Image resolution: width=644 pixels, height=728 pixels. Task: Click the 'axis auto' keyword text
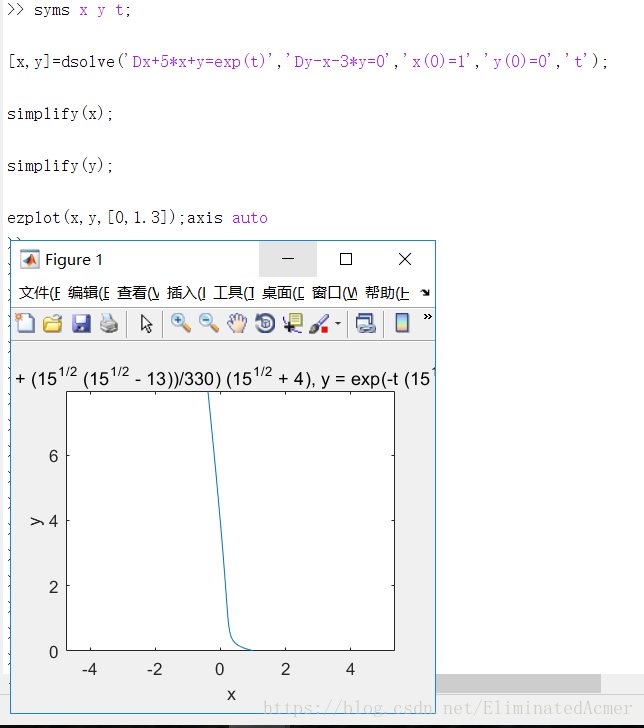point(227,217)
